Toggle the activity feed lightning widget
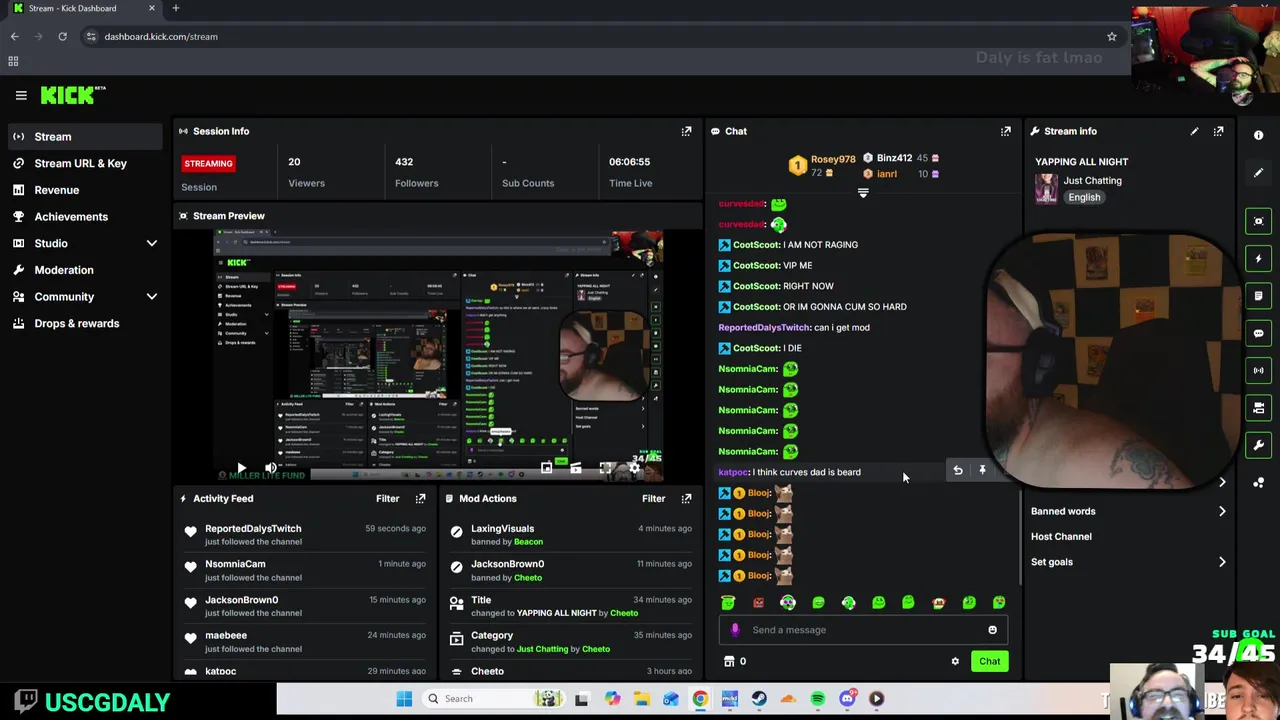Image resolution: width=1280 pixels, height=720 pixels. click(1259, 259)
